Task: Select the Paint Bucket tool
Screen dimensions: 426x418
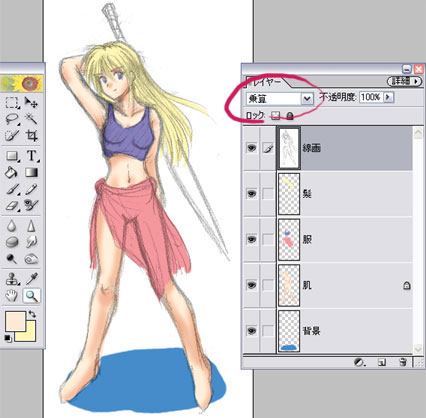Action: coord(11,172)
